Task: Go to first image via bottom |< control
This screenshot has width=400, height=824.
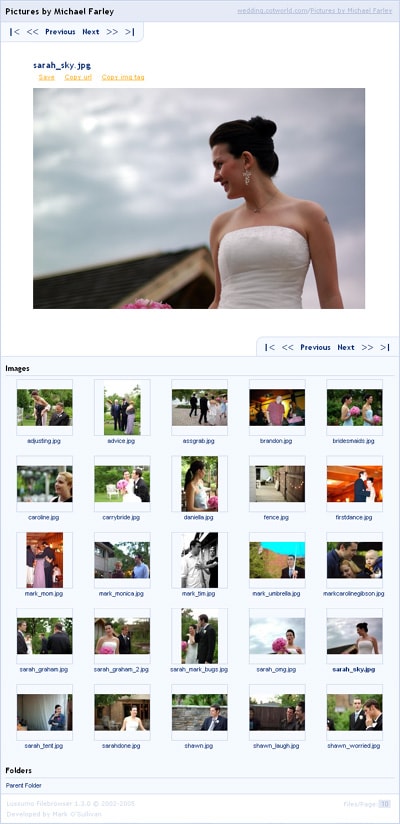Action: click(270, 347)
